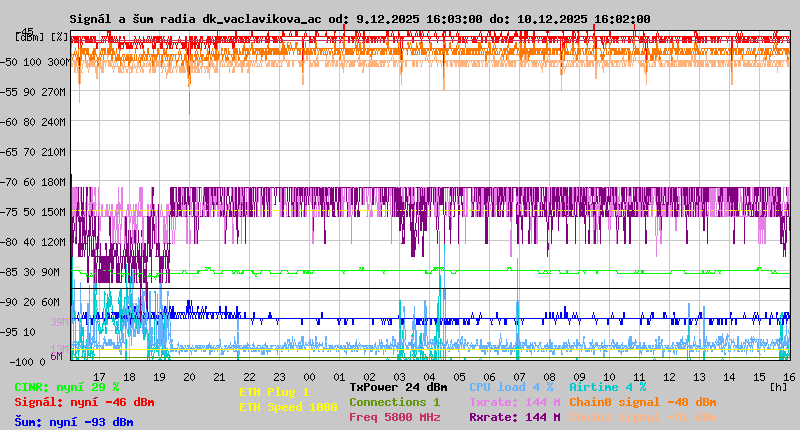This screenshot has height=430, width=800.
Task: Select the '210M' y-axis value
Action: point(56,153)
